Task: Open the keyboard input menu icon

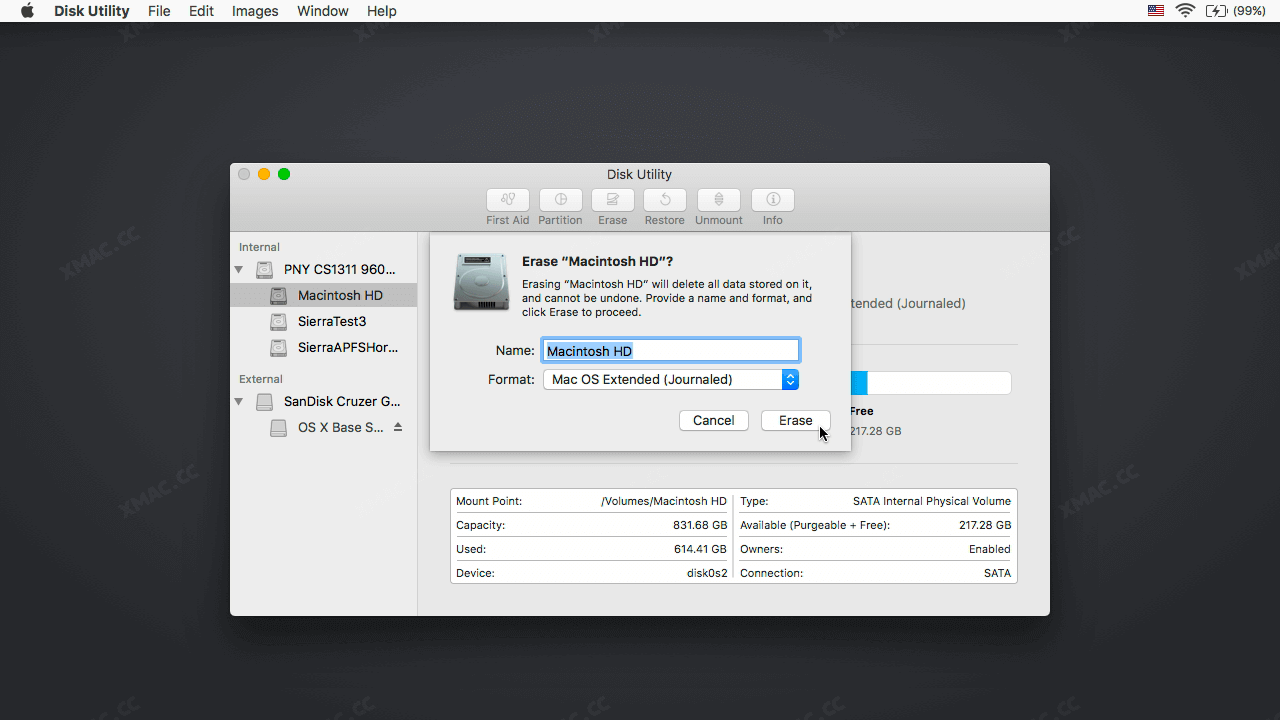Action: click(1154, 11)
